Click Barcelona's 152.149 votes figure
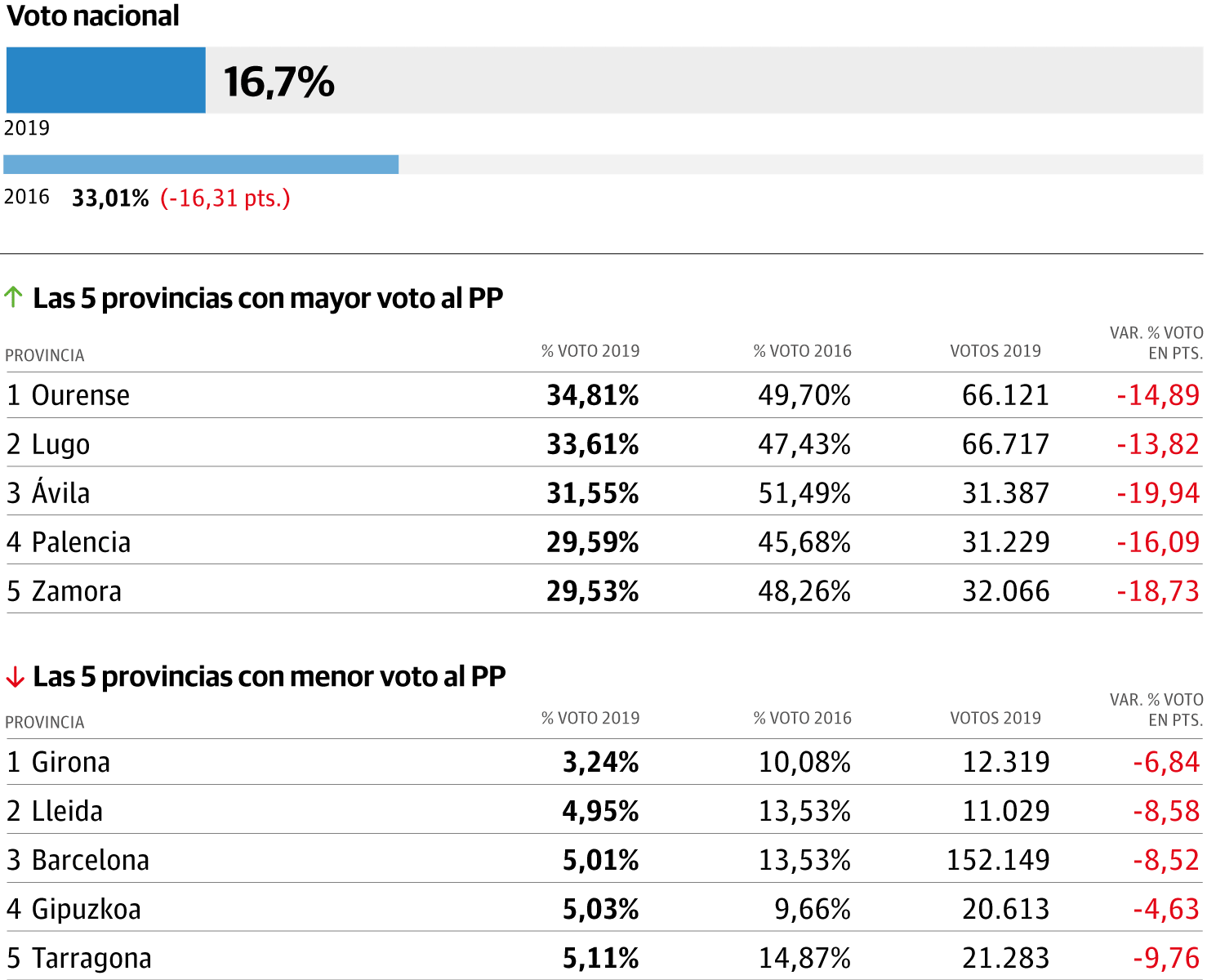 pyautogui.click(x=997, y=860)
